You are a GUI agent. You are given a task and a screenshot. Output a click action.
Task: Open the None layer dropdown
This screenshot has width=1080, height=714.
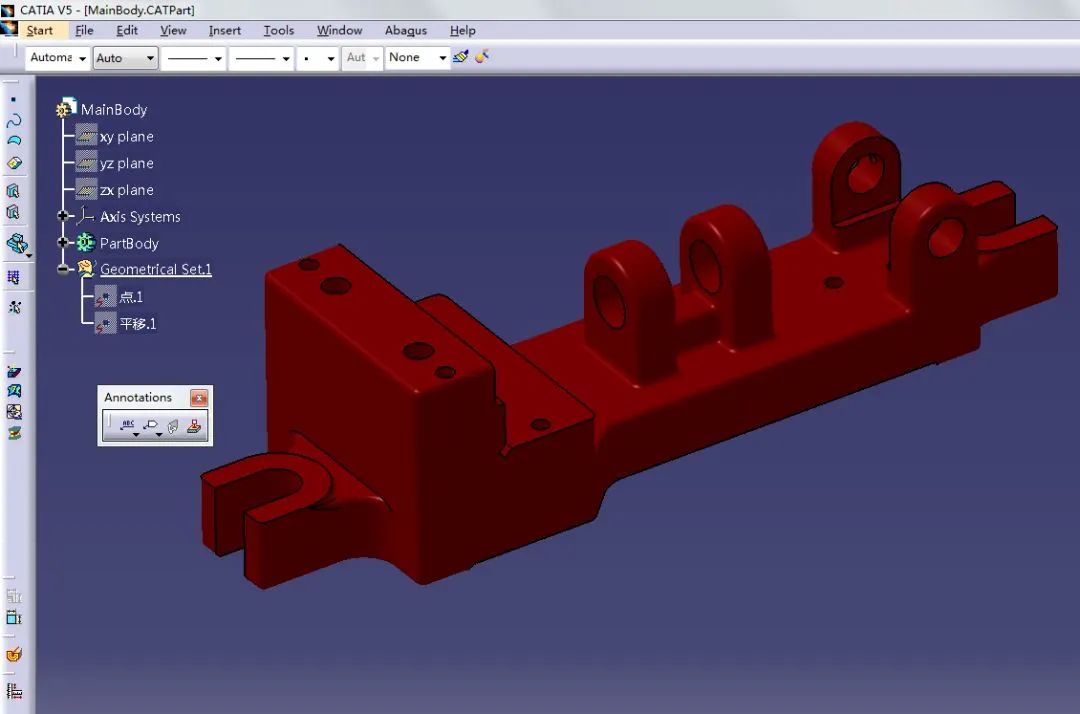pos(417,58)
